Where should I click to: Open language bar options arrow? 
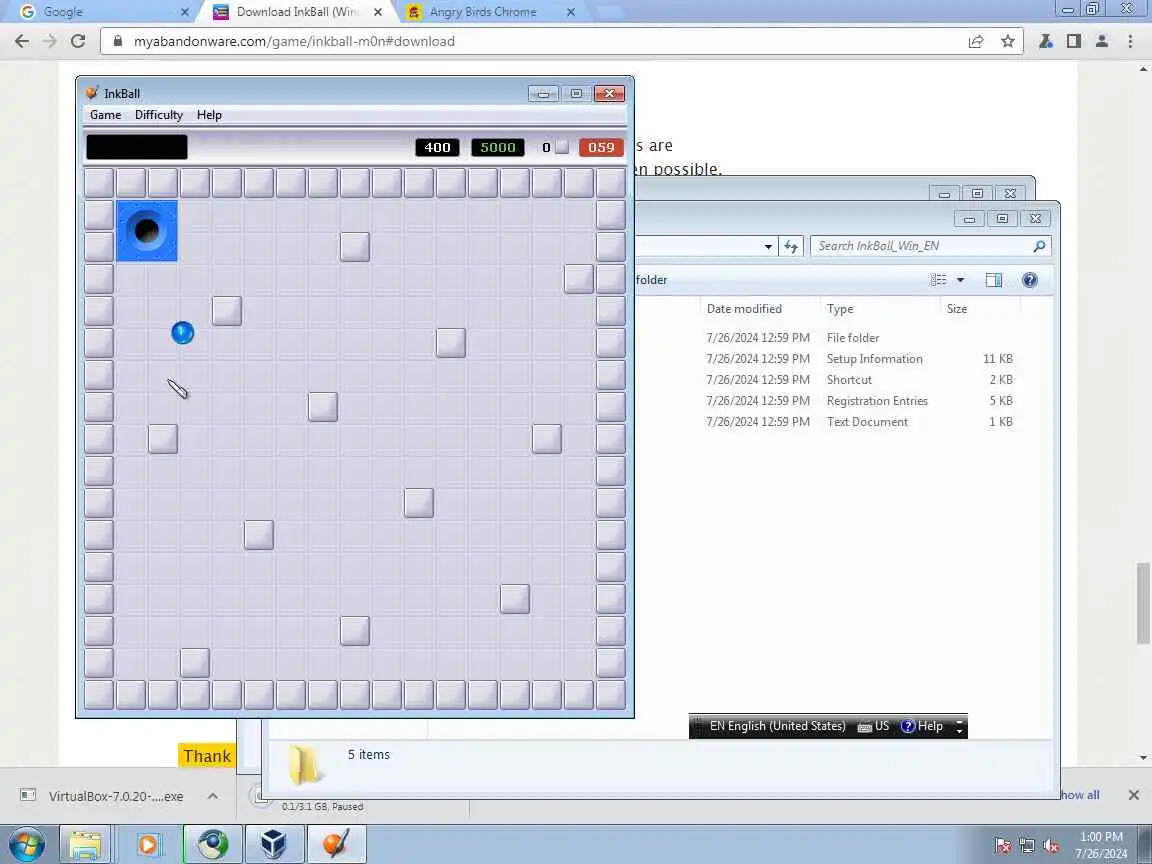[x=959, y=727]
